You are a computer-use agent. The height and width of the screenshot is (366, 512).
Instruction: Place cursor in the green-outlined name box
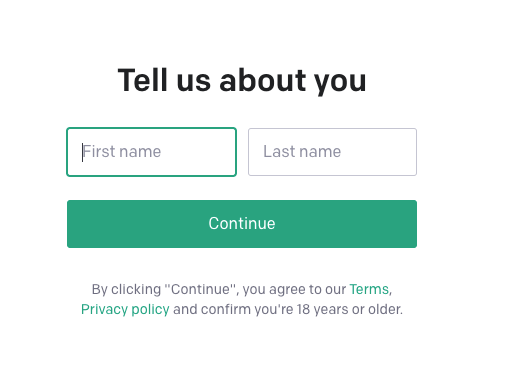point(152,152)
